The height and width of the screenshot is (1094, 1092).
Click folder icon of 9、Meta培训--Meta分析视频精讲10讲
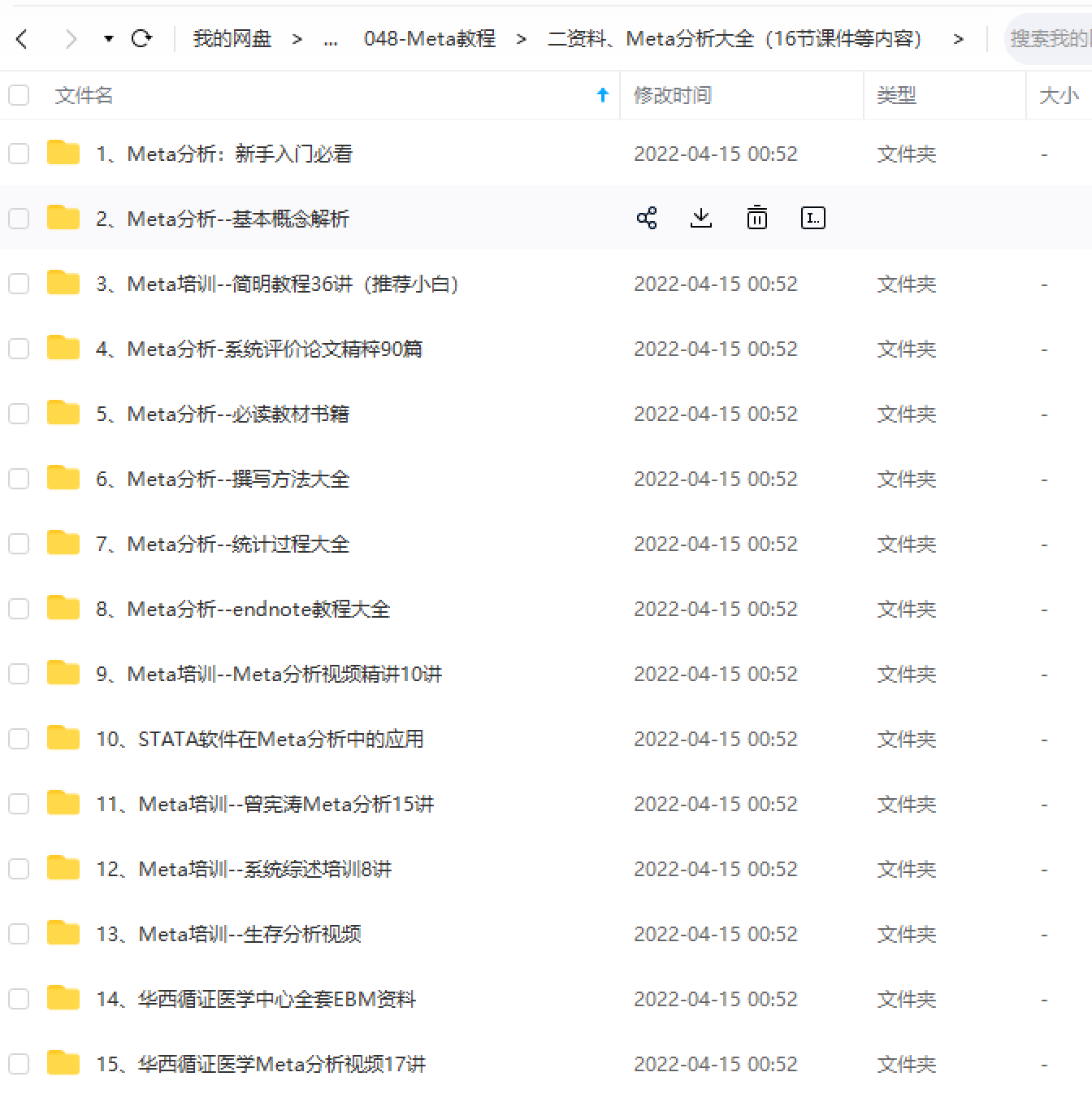pyautogui.click(x=63, y=673)
